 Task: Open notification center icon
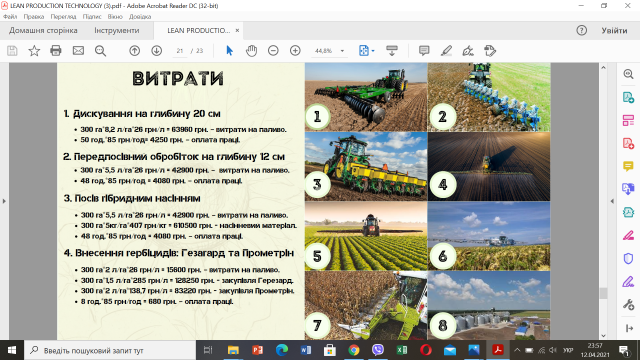coord(624,350)
